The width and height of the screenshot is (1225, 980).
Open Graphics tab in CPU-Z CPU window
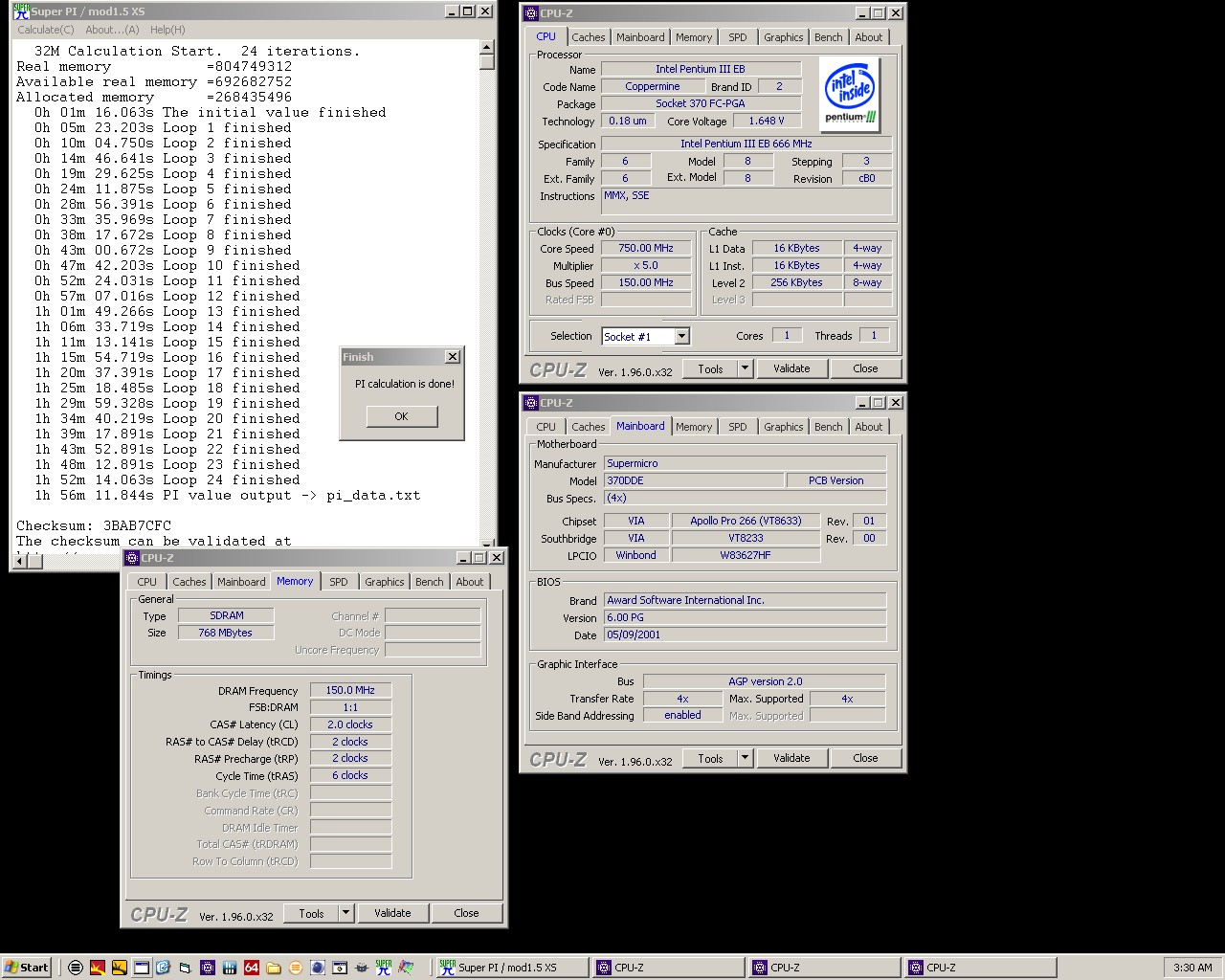coord(784,37)
